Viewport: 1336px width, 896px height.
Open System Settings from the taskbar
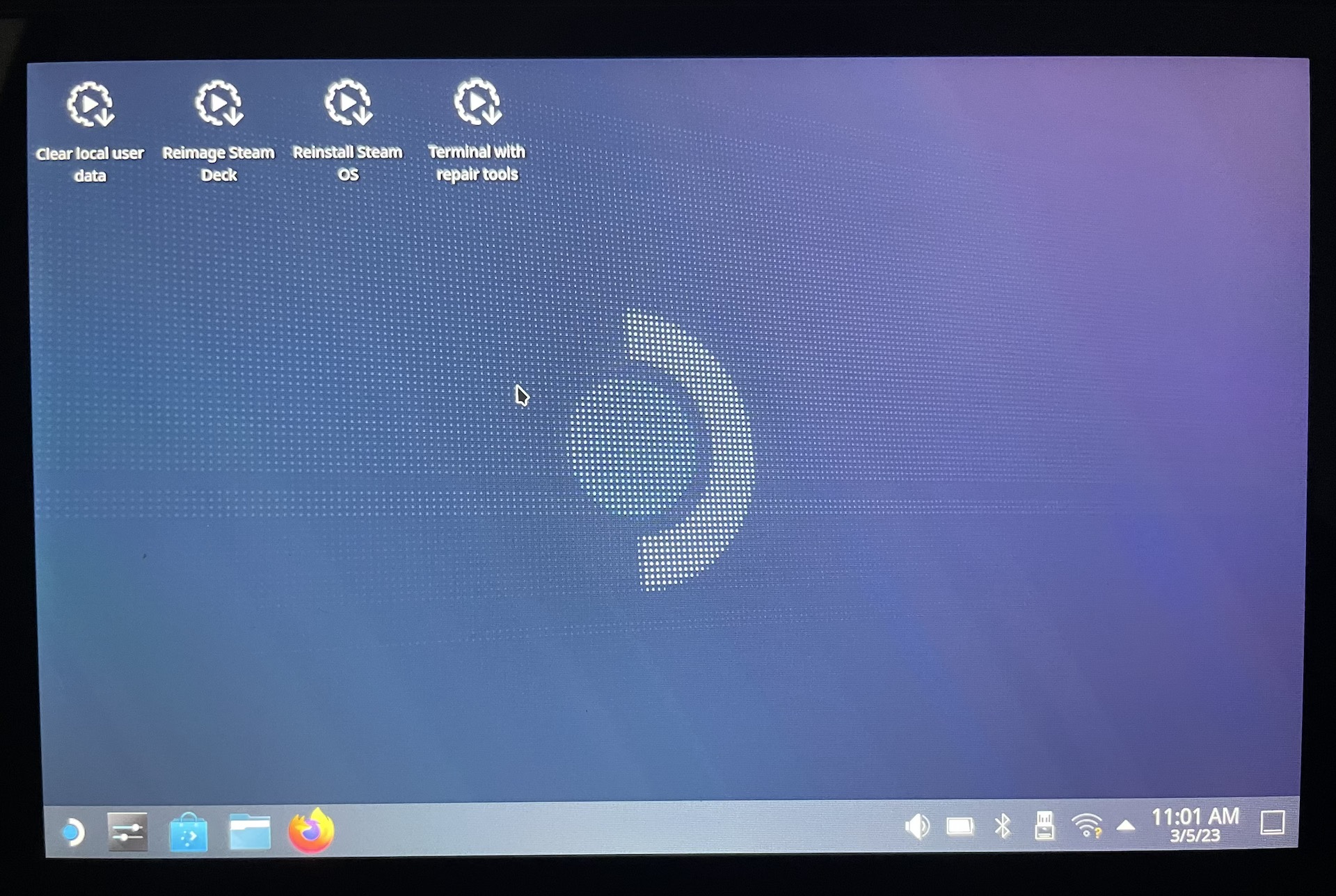[127, 831]
